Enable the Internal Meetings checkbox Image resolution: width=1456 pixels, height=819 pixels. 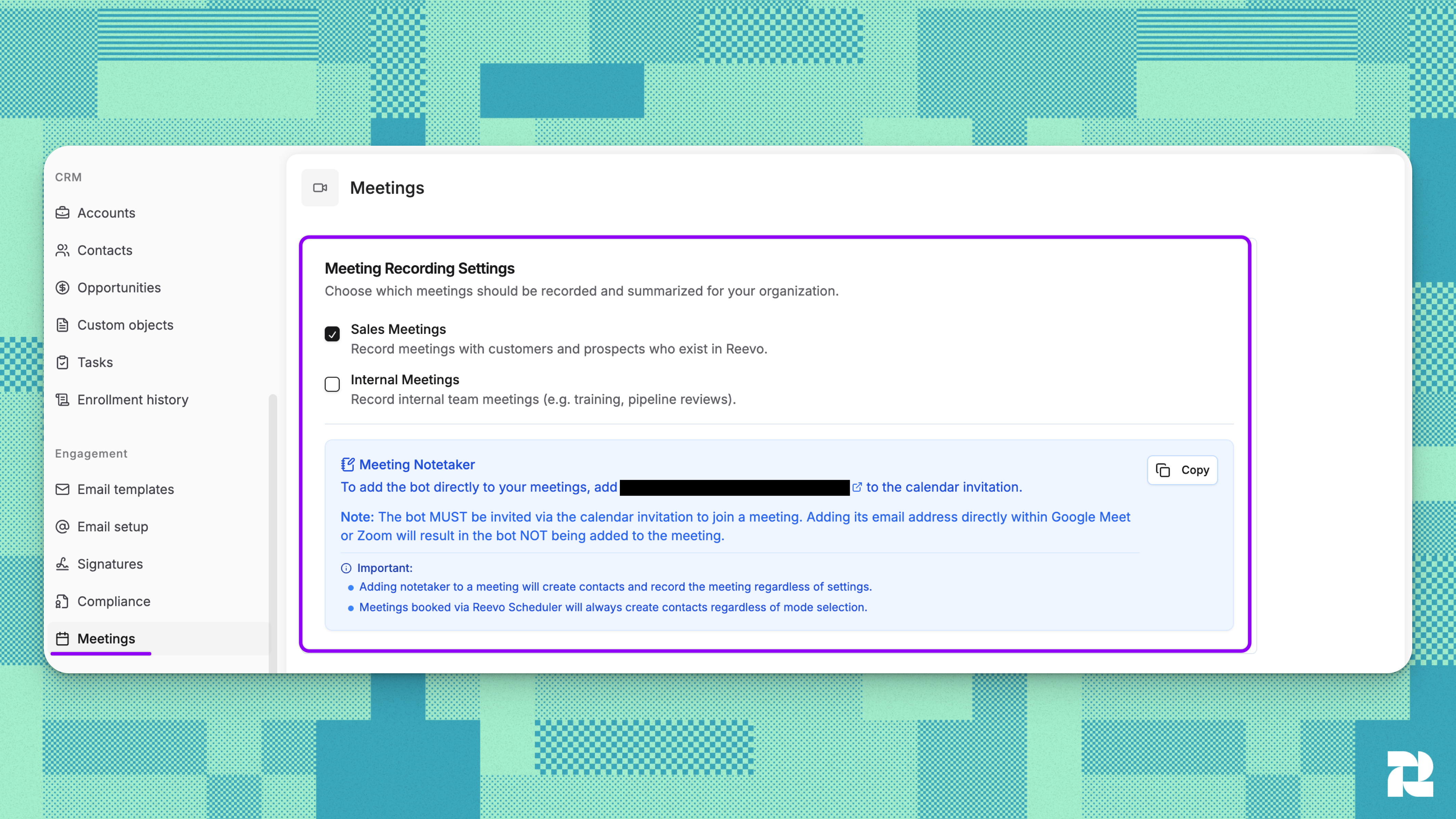point(332,384)
